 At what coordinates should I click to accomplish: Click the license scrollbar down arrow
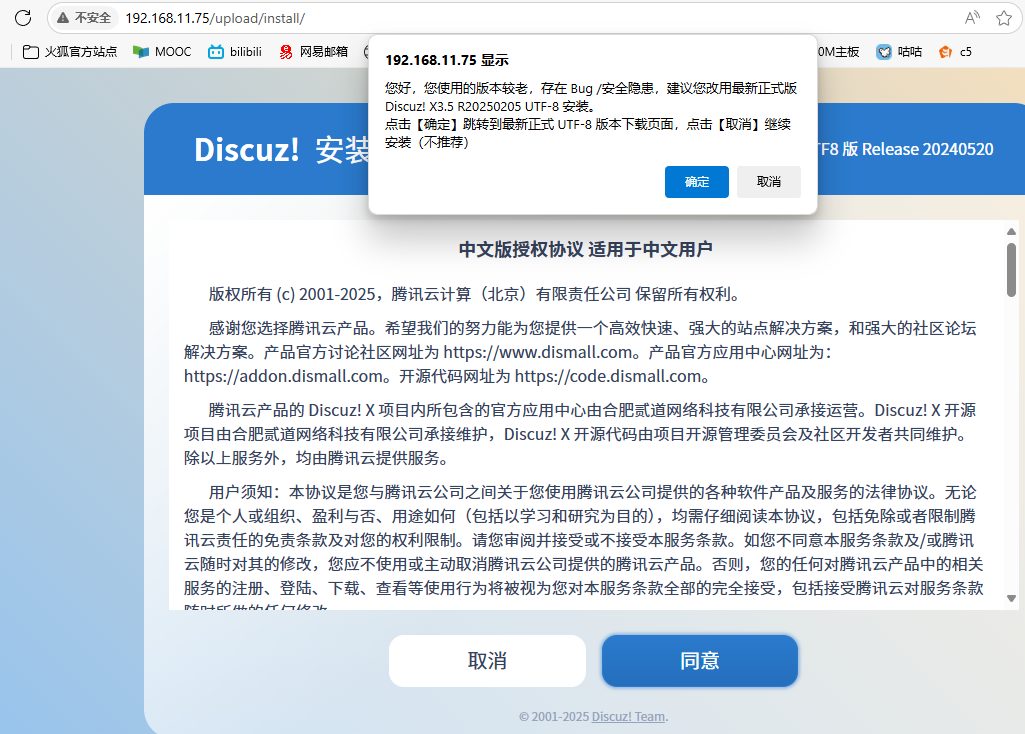coord(1011,598)
